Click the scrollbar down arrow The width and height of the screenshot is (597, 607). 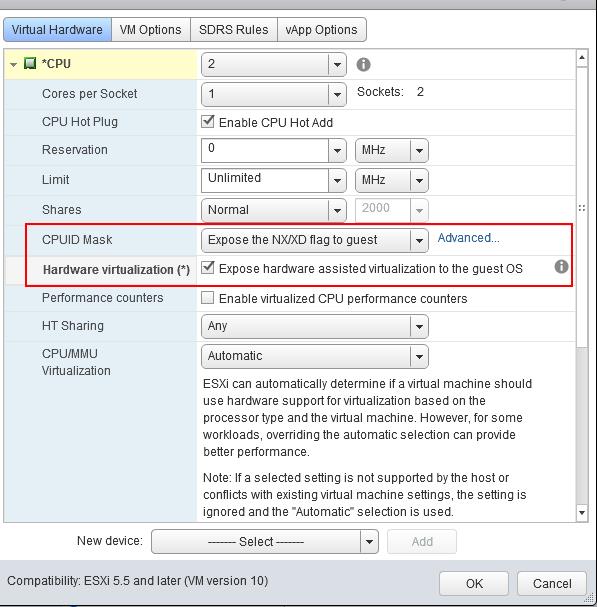point(582,513)
